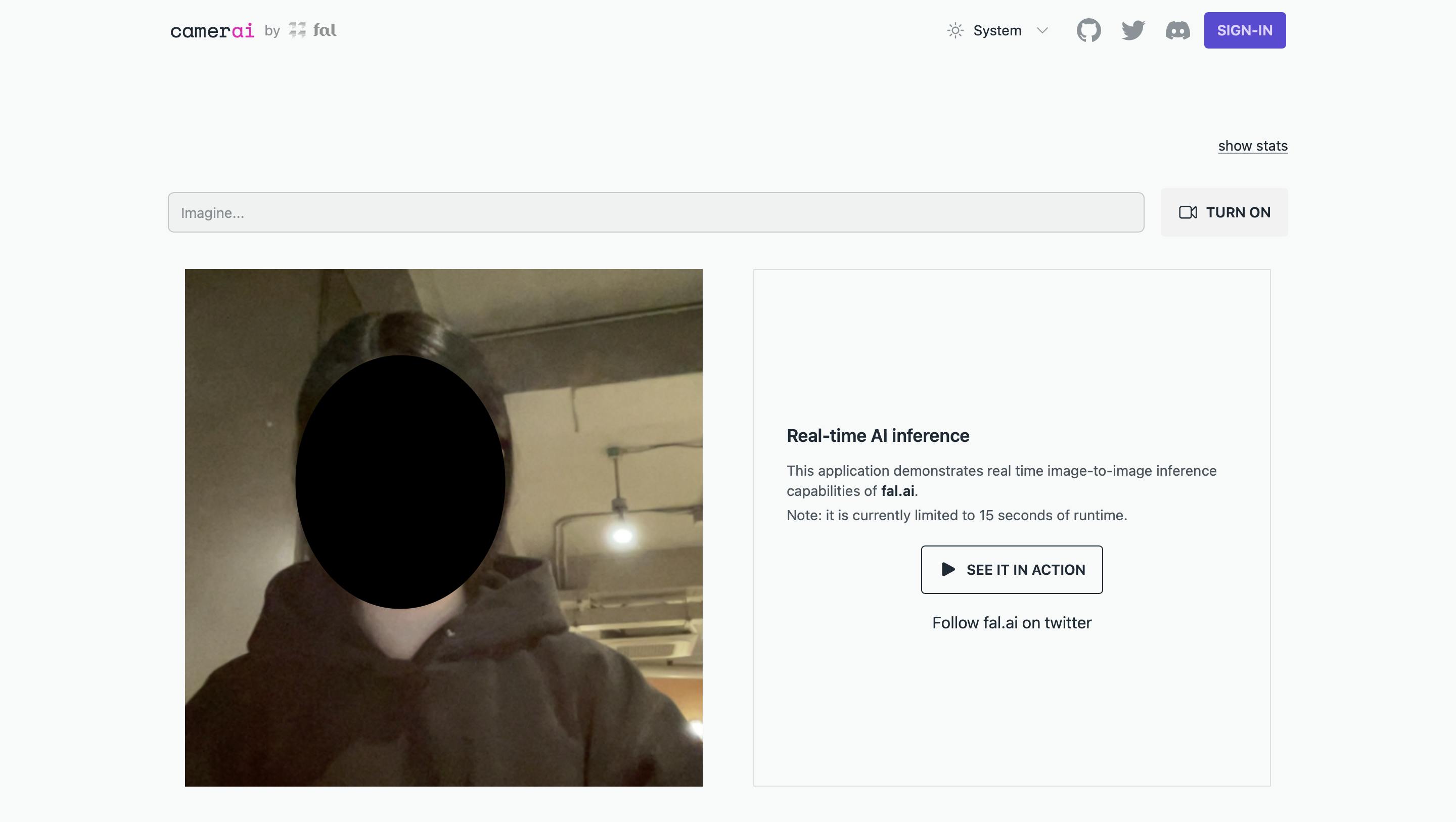Click the SEE IT IN ACTION button
The image size is (1456, 822).
(1012, 570)
